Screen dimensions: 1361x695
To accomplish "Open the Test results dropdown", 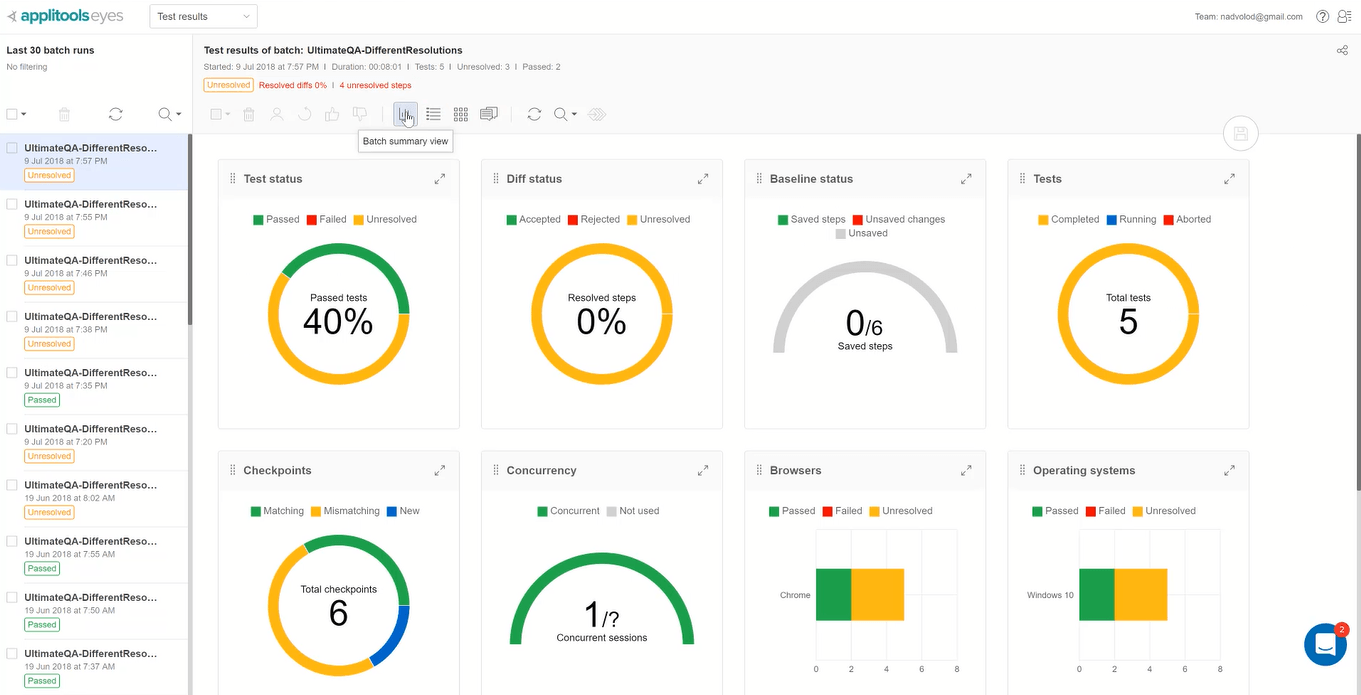I will pyautogui.click(x=203, y=16).
